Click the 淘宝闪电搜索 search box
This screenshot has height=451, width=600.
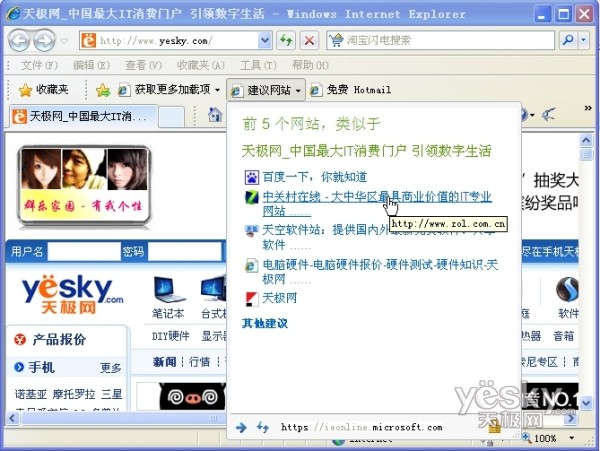coord(441,40)
